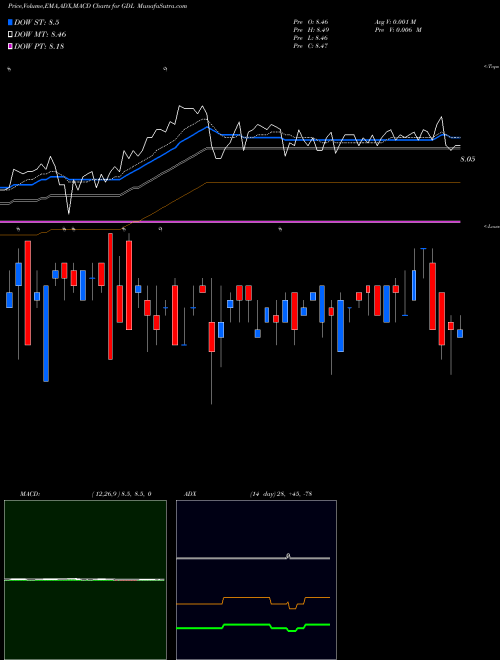Viewport: 500px width, 660px height.
Task: Click the 'DOW ST: 8.5' legend text
Action: pyautogui.click(x=39, y=22)
